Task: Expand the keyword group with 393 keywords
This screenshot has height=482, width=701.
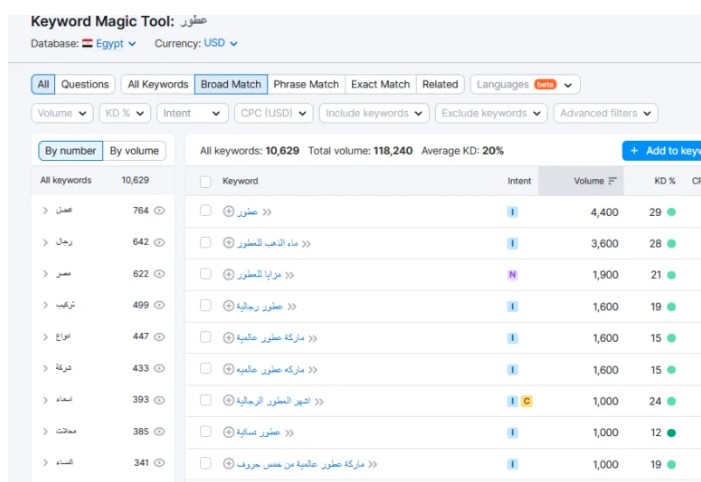Action: coord(45,400)
